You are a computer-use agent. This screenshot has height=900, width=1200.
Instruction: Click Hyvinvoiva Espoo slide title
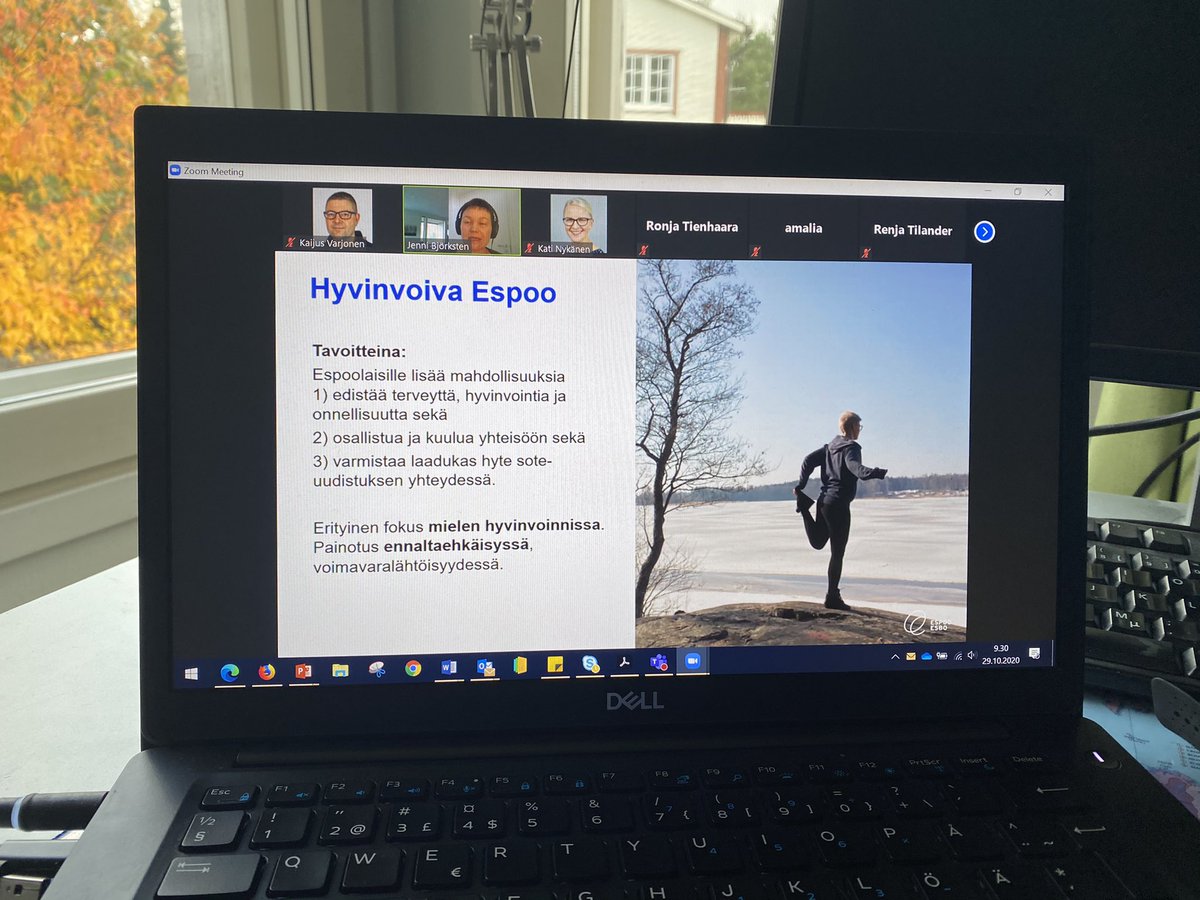coord(433,289)
